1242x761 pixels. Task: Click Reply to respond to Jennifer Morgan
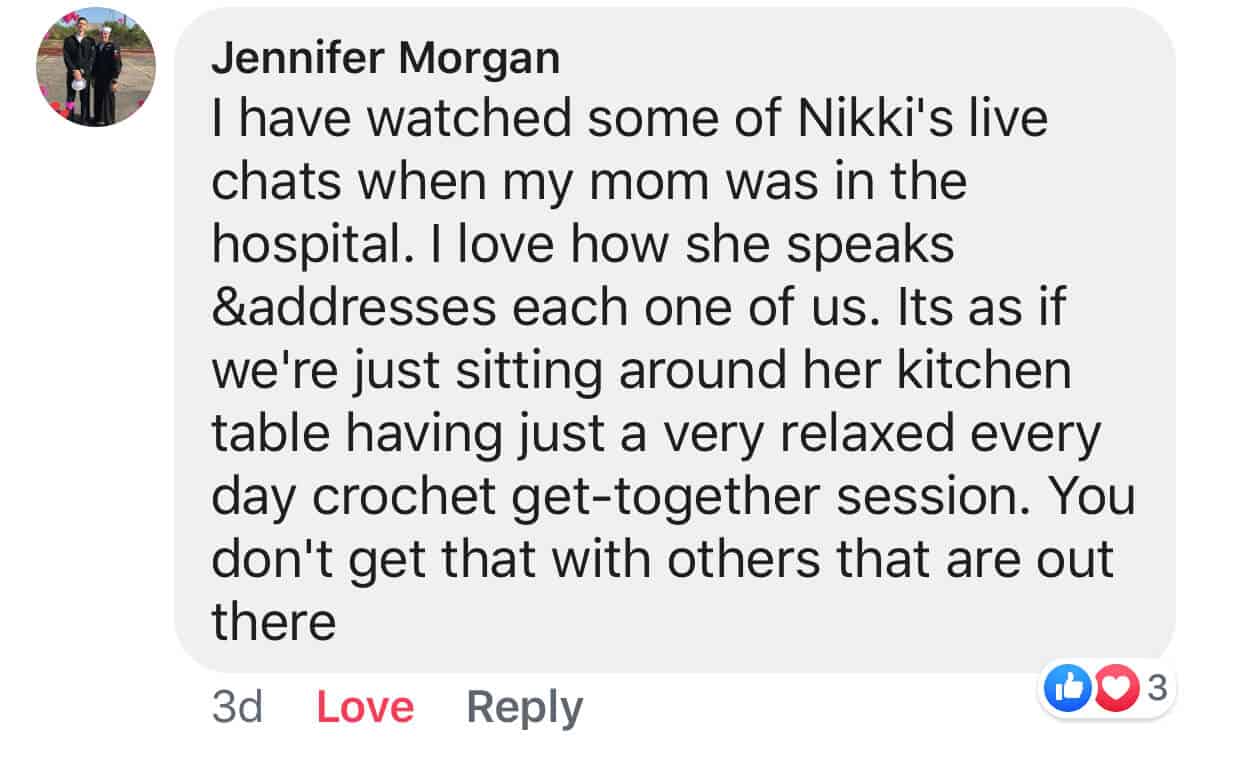523,706
